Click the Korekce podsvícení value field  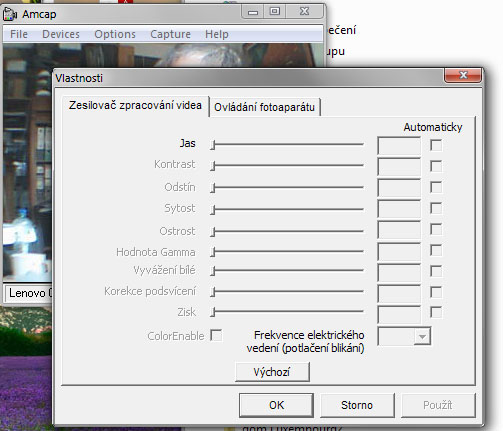(x=399, y=293)
